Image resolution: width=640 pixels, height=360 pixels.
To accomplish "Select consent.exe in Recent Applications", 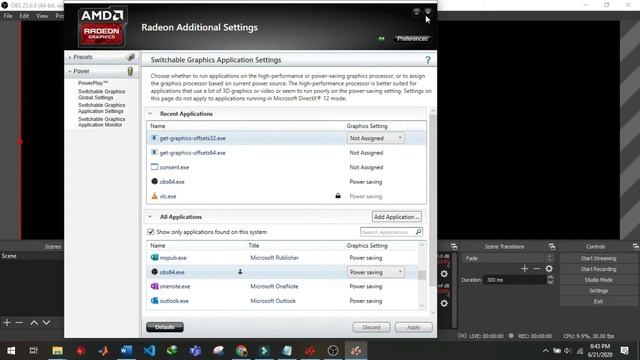I will pos(286,167).
